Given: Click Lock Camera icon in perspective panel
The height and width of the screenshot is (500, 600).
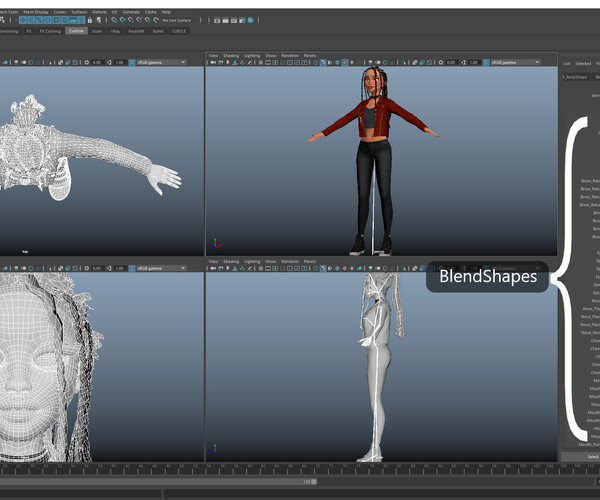Looking at the screenshot, I should (220, 62).
